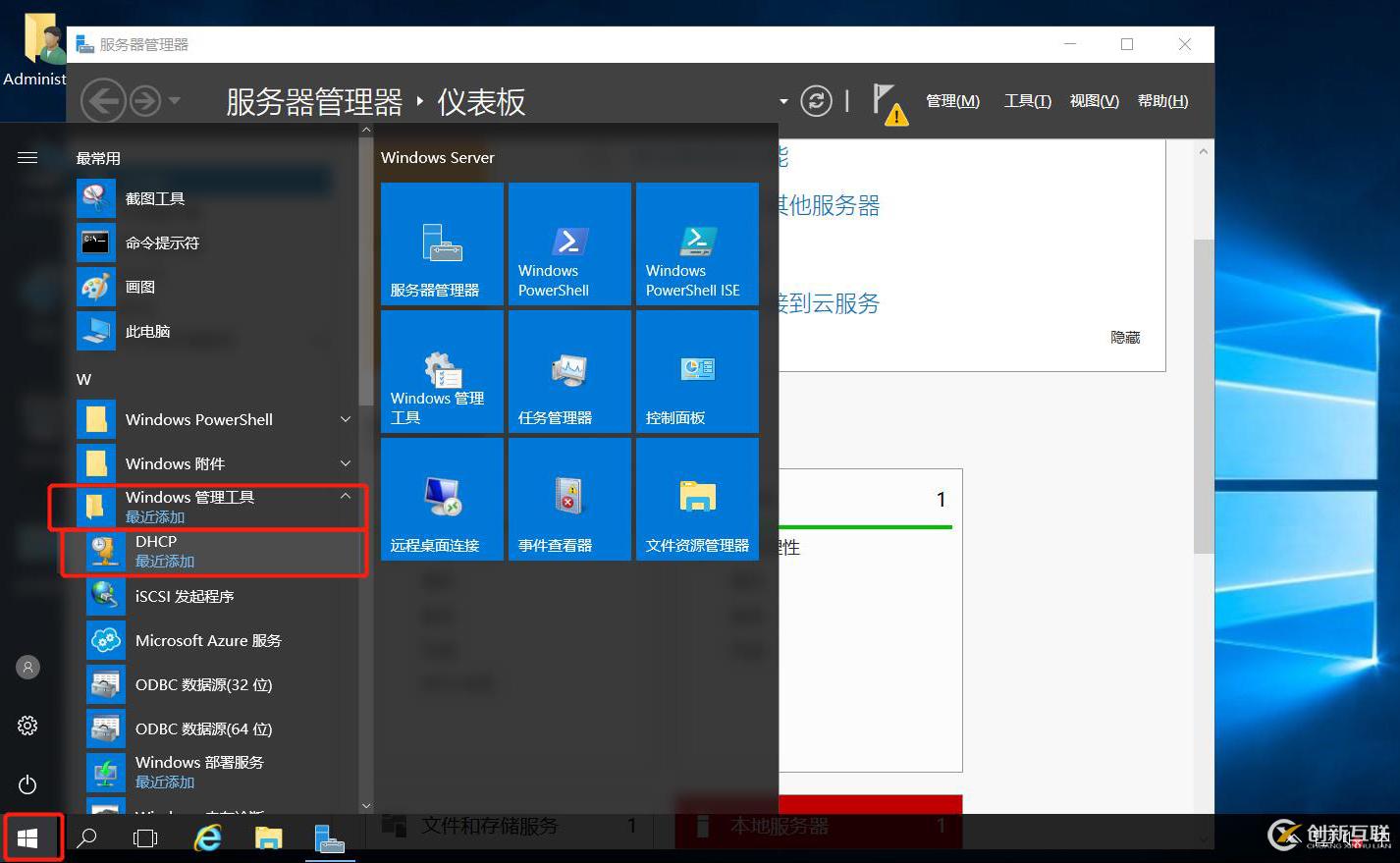Open the 控制面板 tile

pyautogui.click(x=697, y=371)
